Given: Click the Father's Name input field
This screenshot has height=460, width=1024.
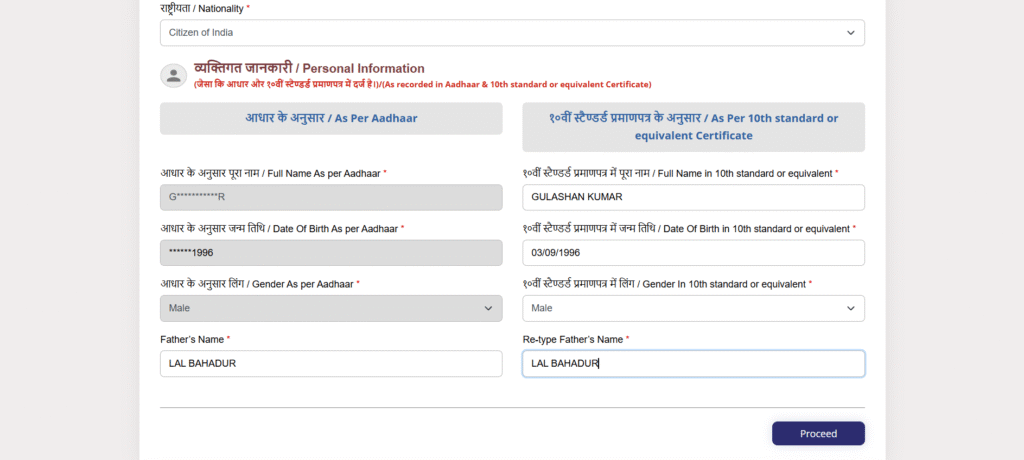Looking at the screenshot, I should [331, 363].
